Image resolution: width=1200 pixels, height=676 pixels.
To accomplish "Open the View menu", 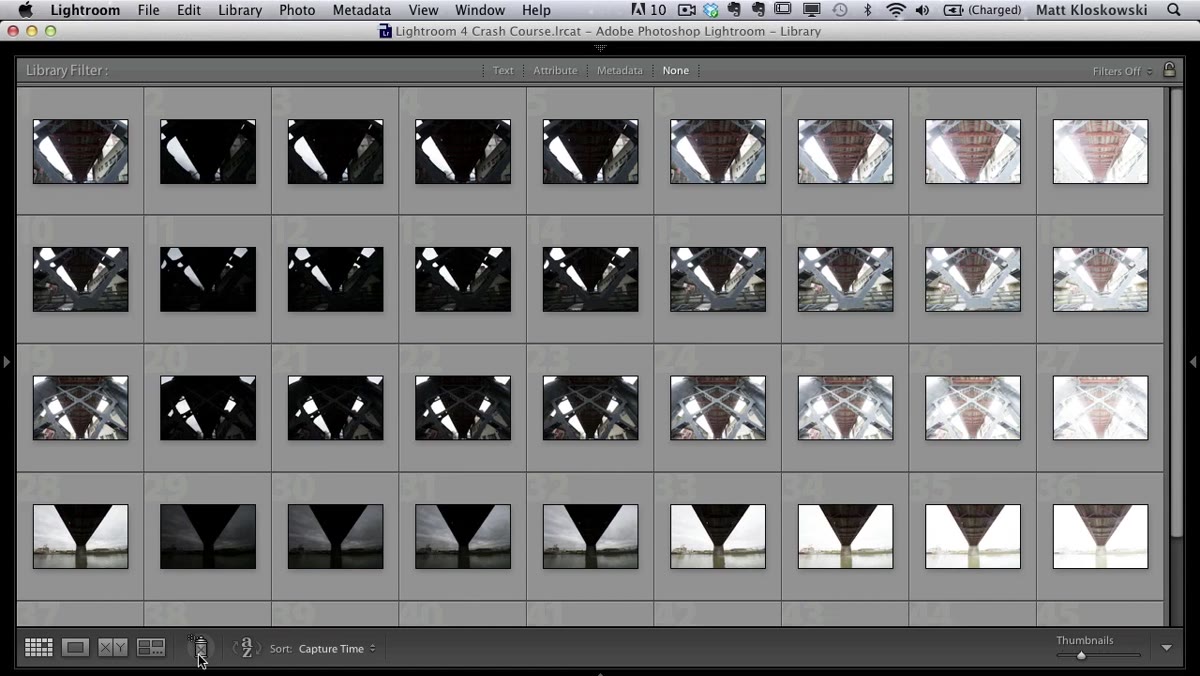I will (423, 10).
